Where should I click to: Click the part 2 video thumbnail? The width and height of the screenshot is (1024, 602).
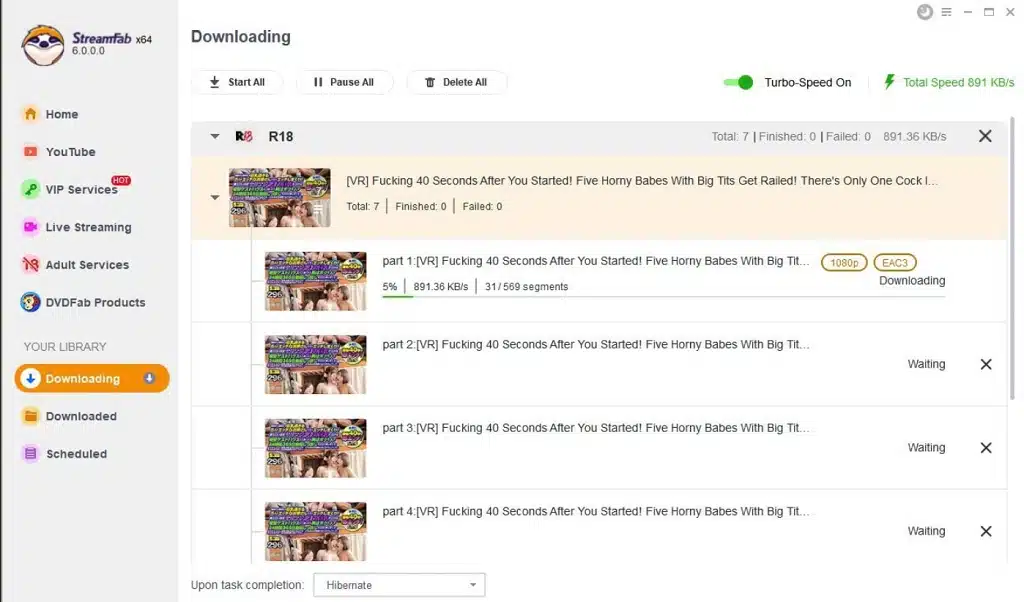tap(315, 364)
